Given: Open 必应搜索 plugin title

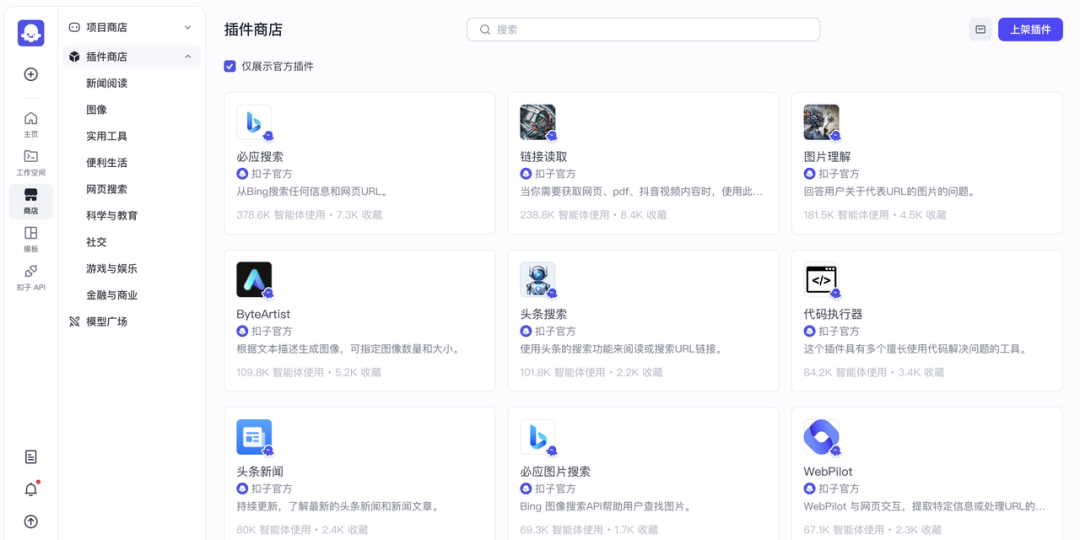Looking at the screenshot, I should click(x=260, y=157).
